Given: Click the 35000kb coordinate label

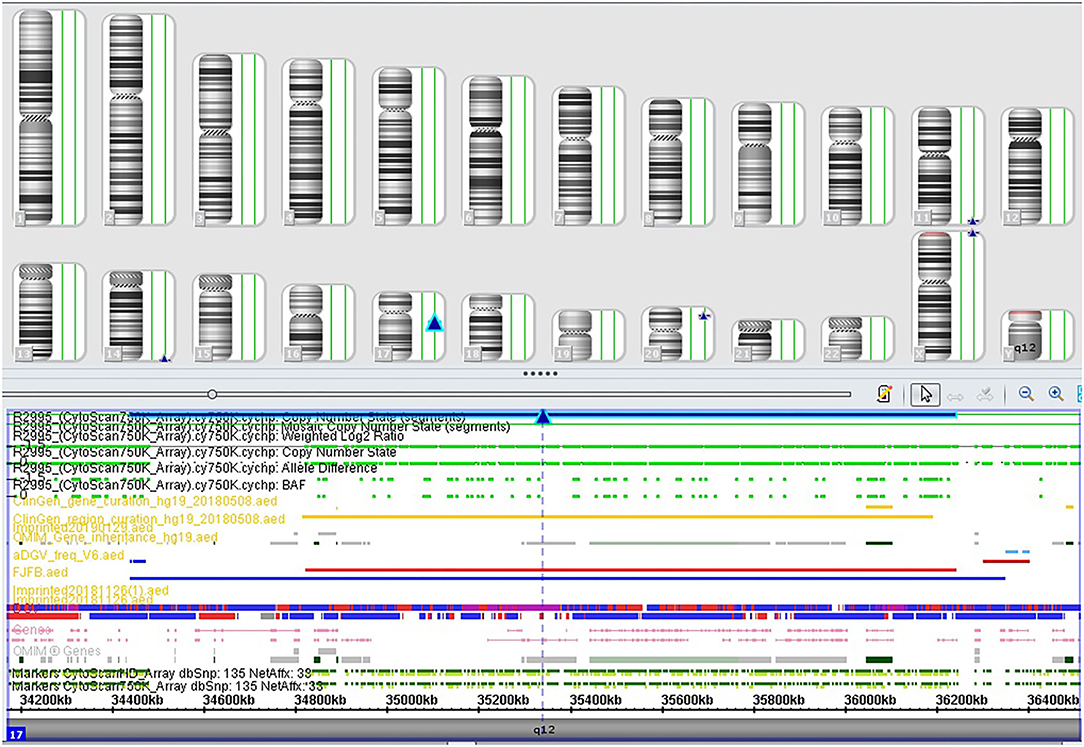Looking at the screenshot, I should tap(411, 699).
